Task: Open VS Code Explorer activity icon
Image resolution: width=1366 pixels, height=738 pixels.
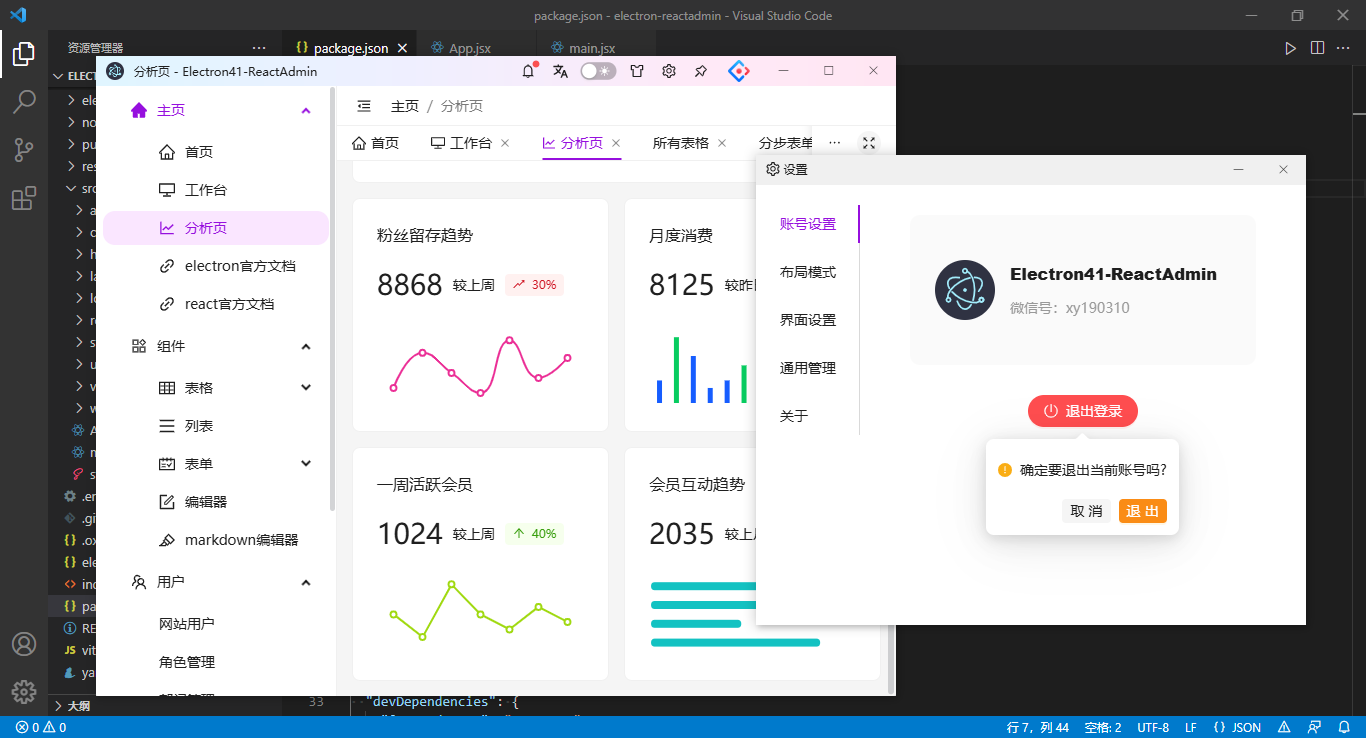Action: point(24,54)
